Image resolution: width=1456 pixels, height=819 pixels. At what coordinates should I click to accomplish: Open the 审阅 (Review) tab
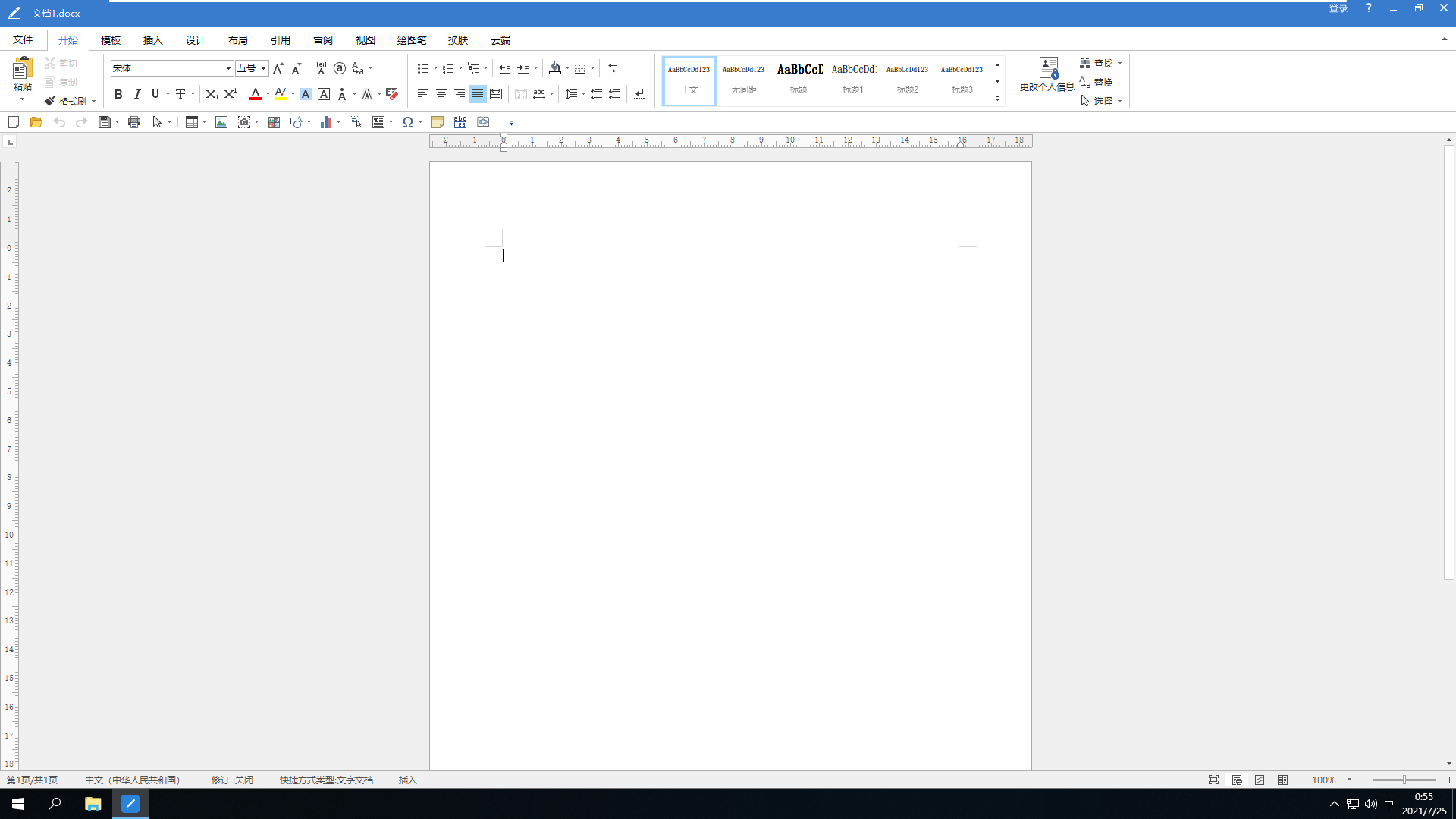pos(323,40)
